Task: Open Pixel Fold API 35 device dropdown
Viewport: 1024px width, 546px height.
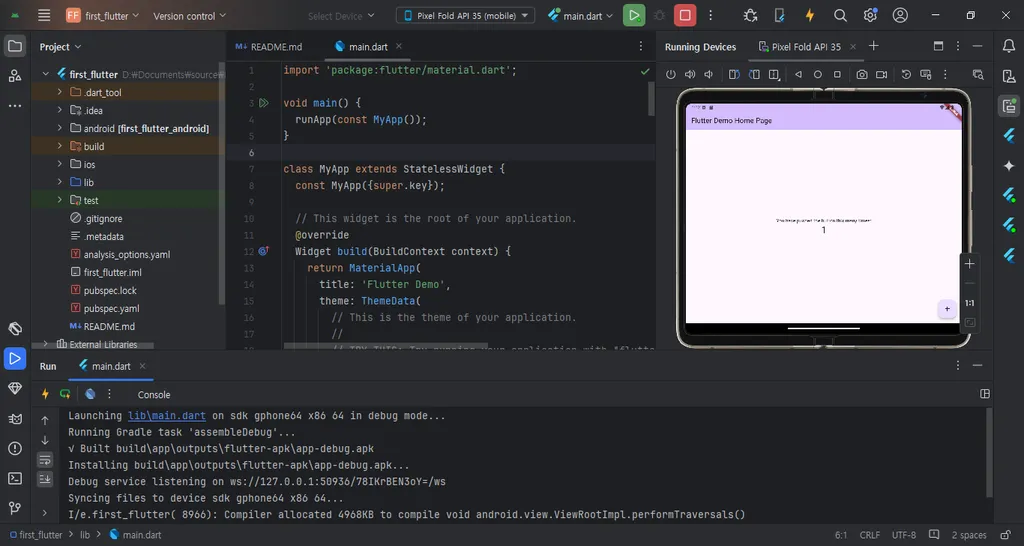Action: tap(466, 16)
